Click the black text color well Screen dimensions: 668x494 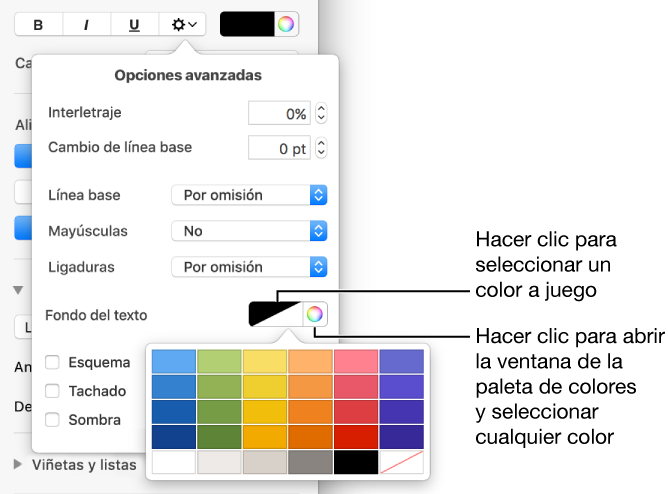tap(247, 24)
